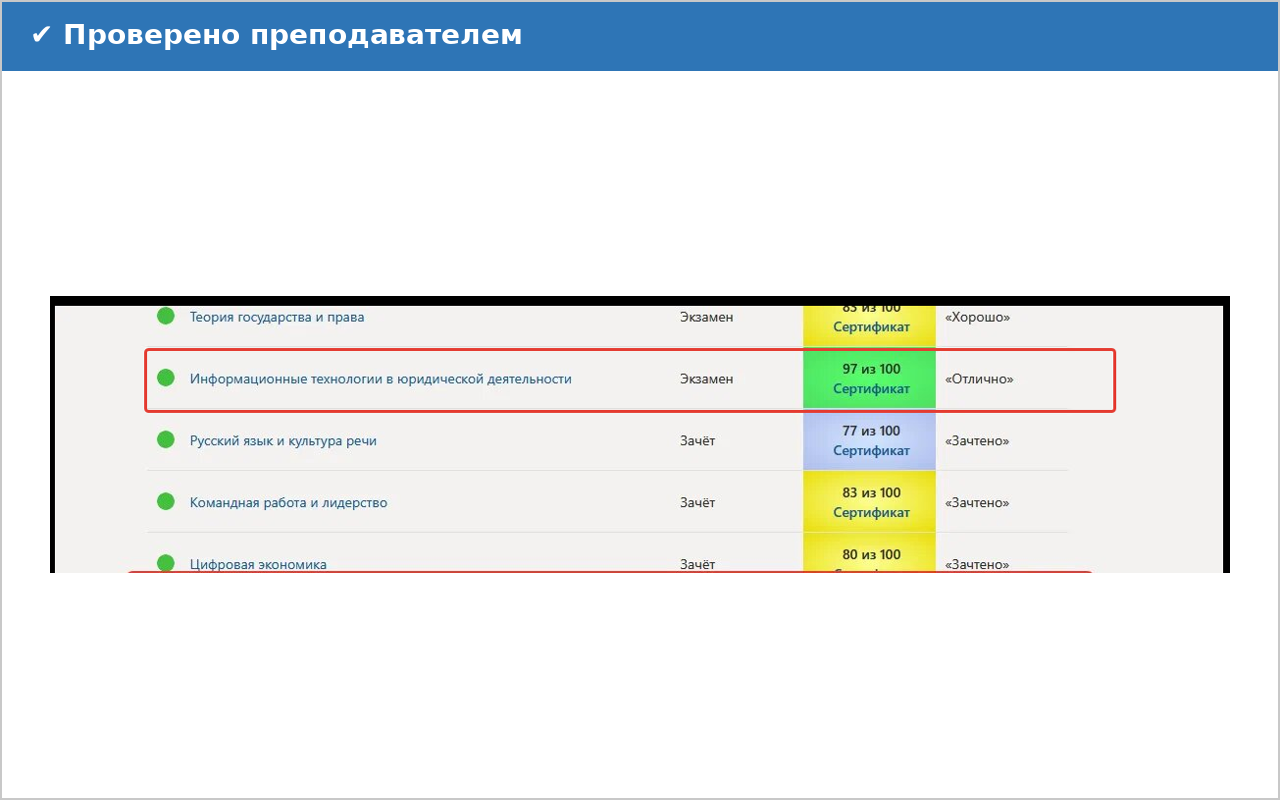Click the checkmark icon in the blue header
Viewport: 1280px width, 800px height.
(x=41, y=35)
